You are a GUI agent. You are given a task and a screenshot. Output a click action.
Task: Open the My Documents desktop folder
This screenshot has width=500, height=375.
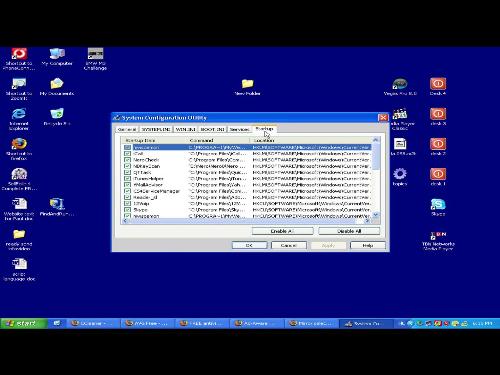[57, 87]
